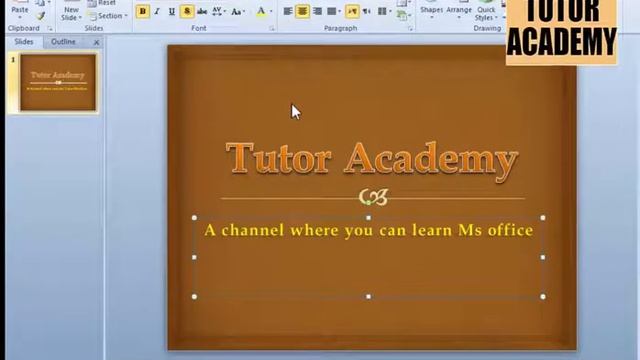
Task: Open the Change Case dropdown arrow
Action: coord(244,12)
